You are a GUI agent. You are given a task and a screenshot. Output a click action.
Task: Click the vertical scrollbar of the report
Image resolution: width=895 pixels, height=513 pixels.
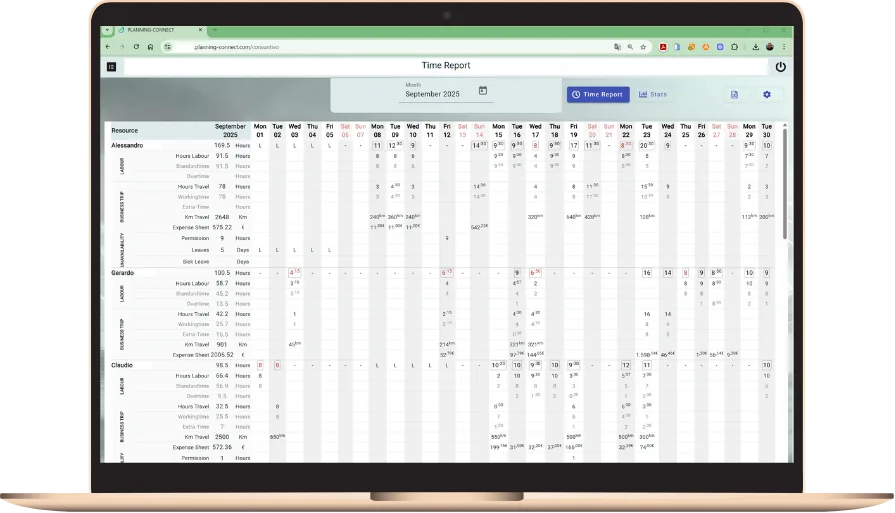785,183
